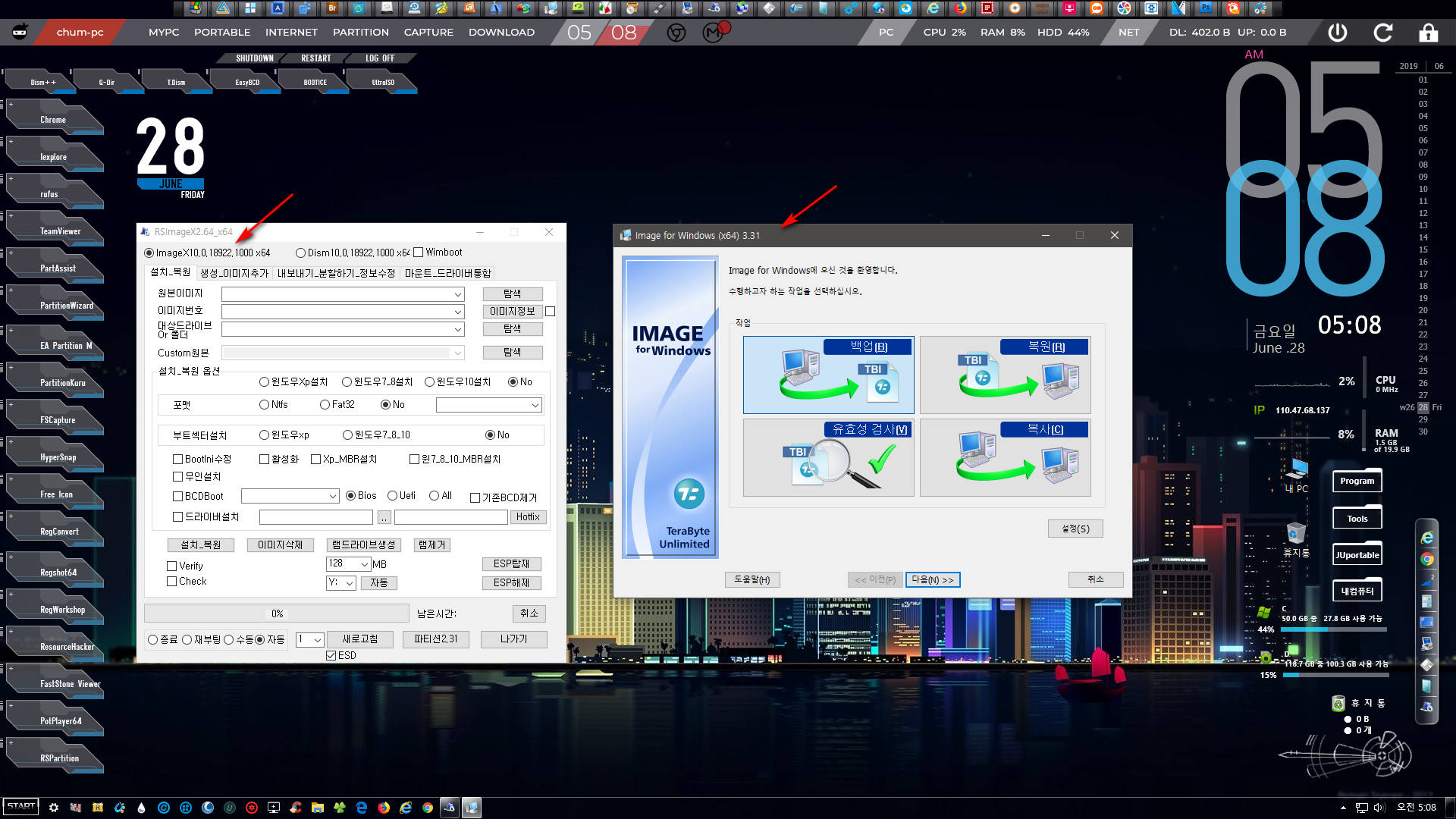Click the 설치_복원 button
Image resolution: width=1456 pixels, height=819 pixels.
(201, 545)
